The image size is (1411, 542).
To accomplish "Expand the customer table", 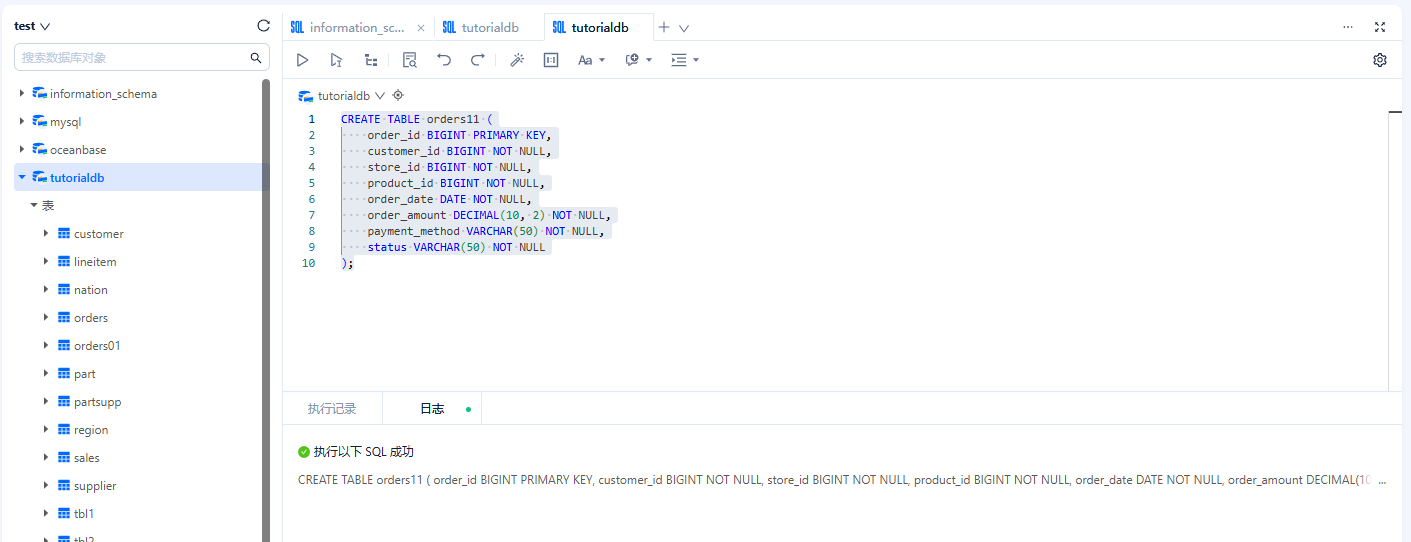I will tap(46, 233).
